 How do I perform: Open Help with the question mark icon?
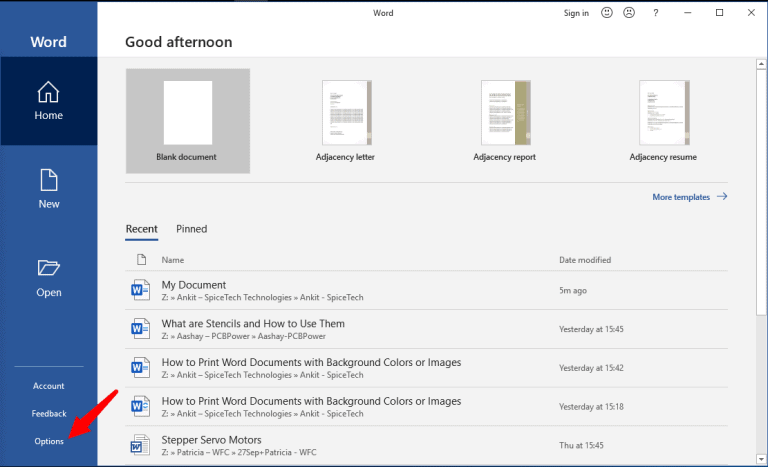coord(655,13)
